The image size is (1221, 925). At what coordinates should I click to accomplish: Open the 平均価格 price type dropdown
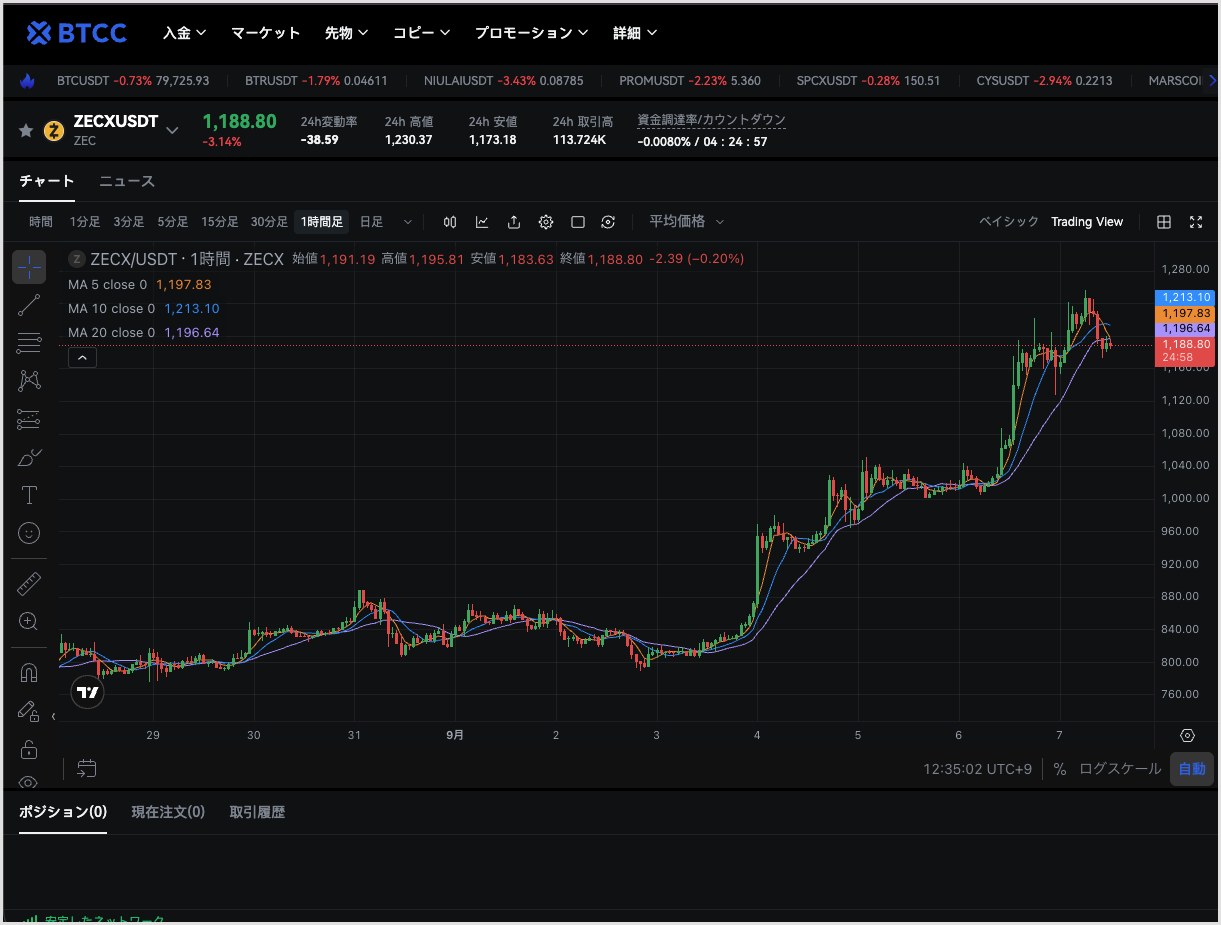(686, 222)
